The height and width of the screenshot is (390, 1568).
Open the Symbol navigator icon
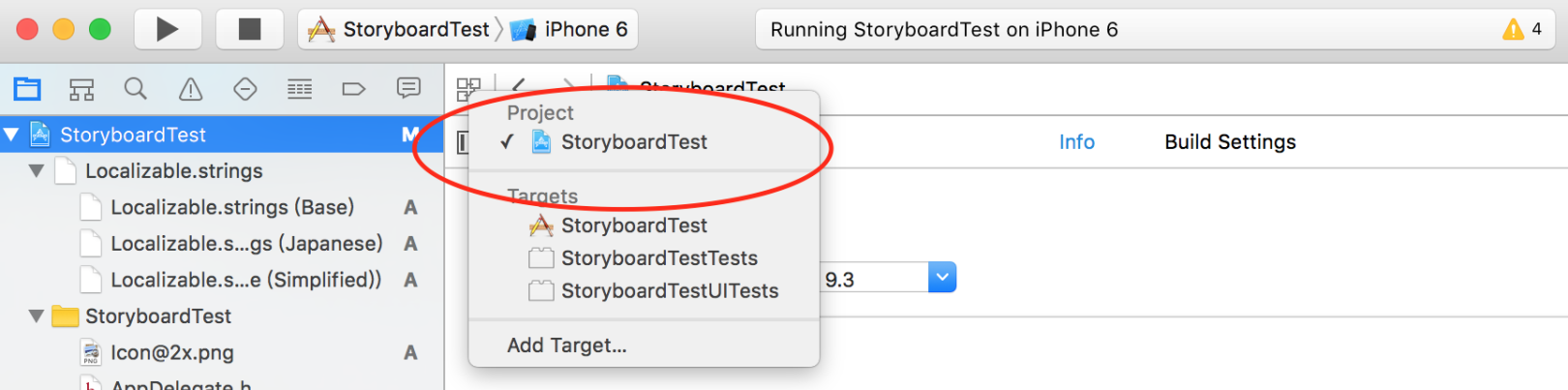click(x=81, y=90)
